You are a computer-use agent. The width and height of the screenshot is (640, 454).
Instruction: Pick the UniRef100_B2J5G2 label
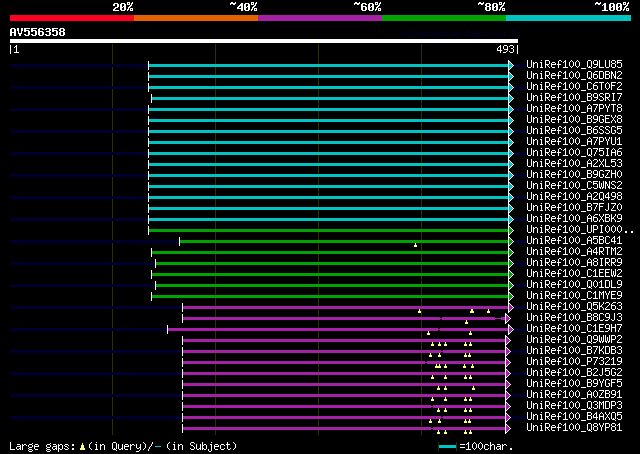click(574, 373)
